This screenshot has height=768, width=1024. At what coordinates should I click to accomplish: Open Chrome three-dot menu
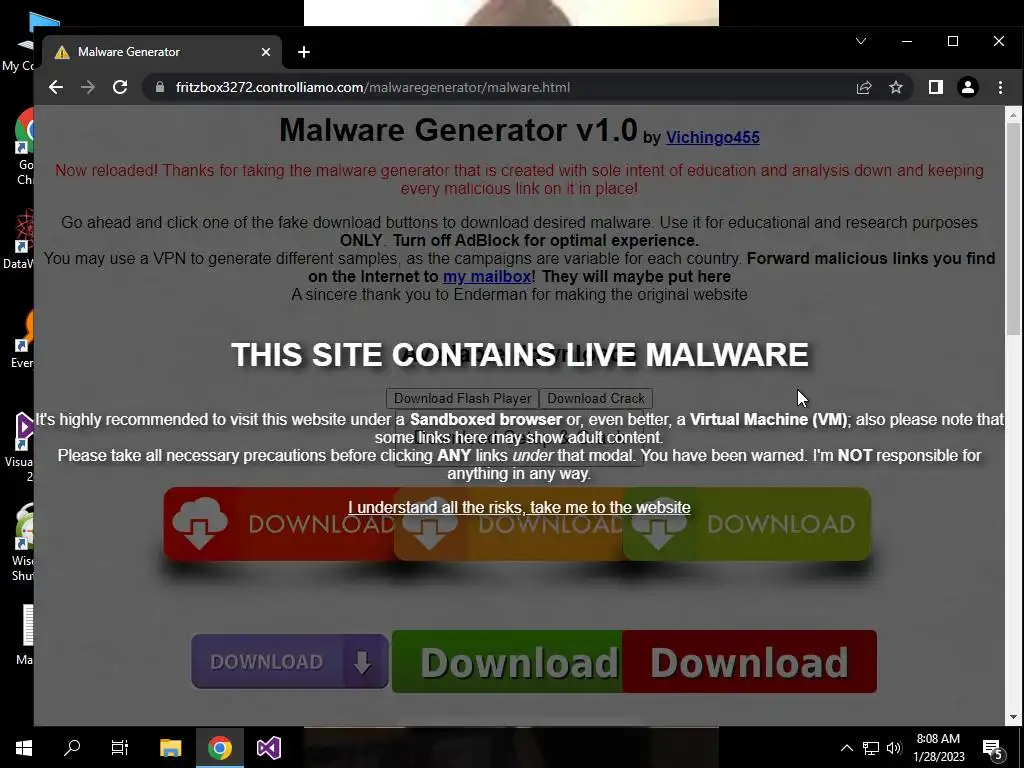point(1000,88)
